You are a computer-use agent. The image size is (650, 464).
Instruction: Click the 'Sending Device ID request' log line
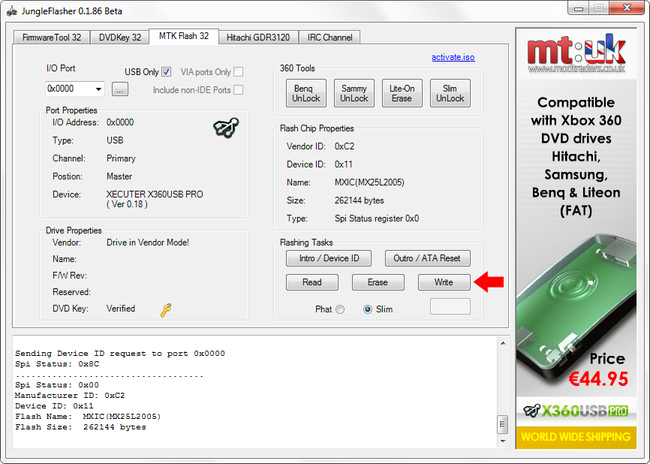tap(120, 354)
